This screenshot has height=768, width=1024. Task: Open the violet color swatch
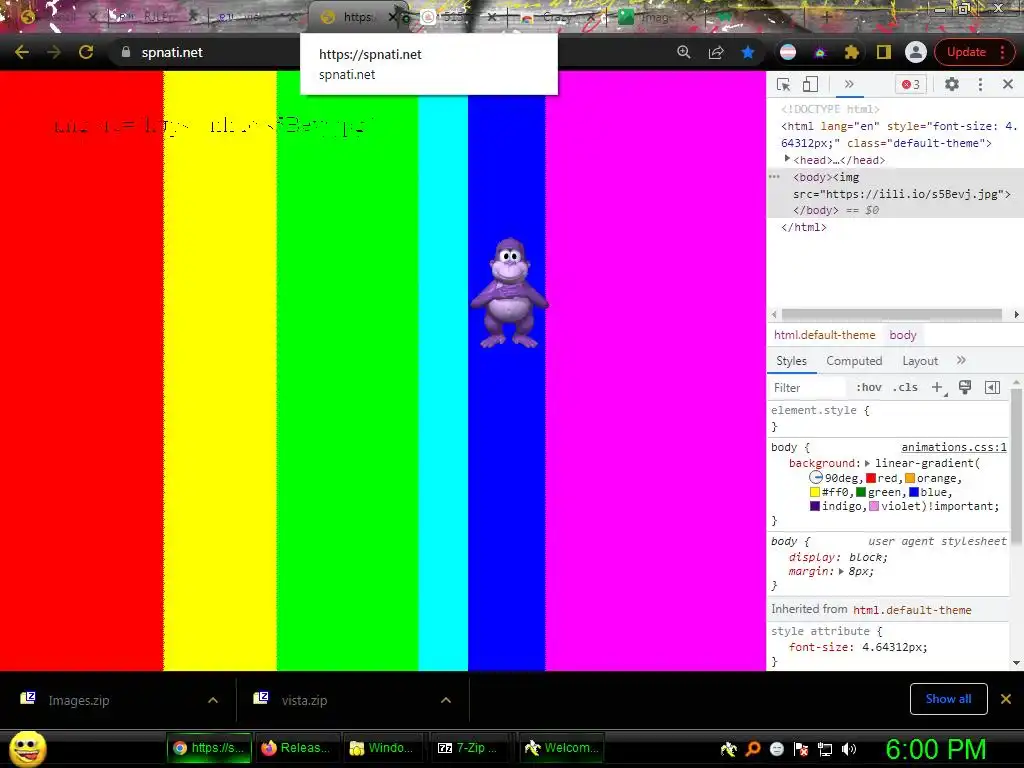coord(874,505)
